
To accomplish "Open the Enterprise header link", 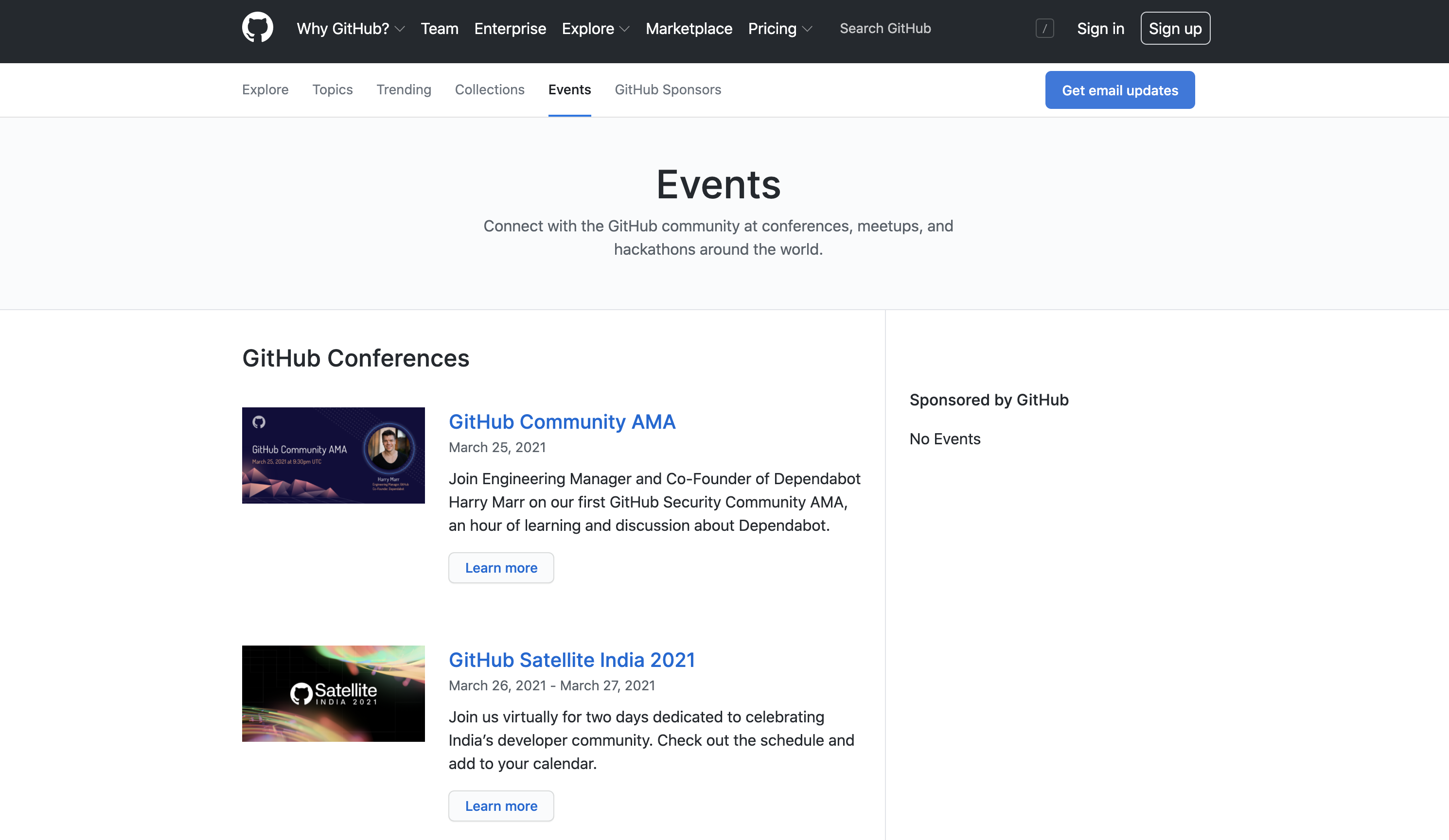I will (x=510, y=28).
